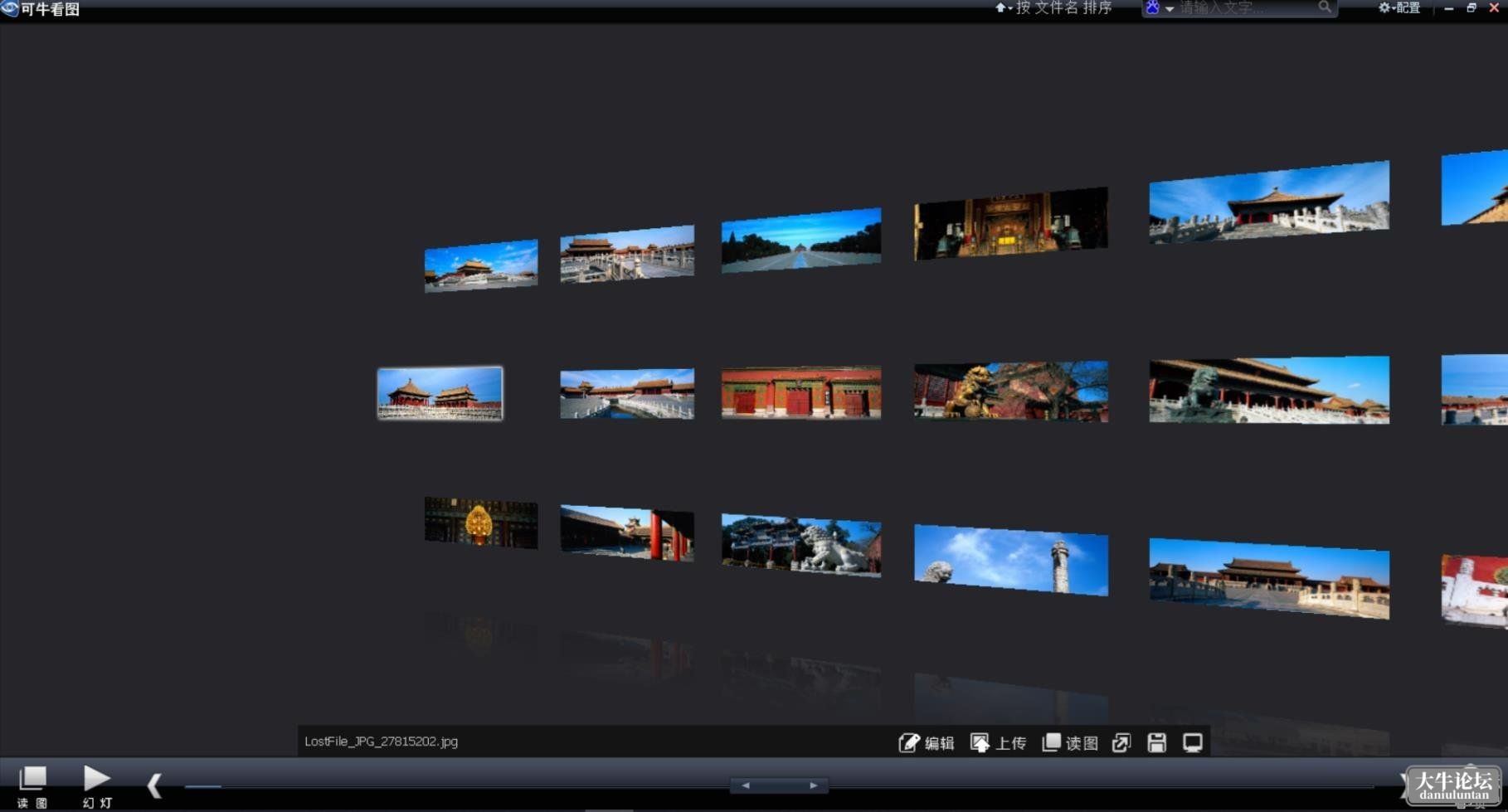Click the floppy disk save icon
Image resolution: width=1508 pixels, height=812 pixels.
click(1157, 743)
